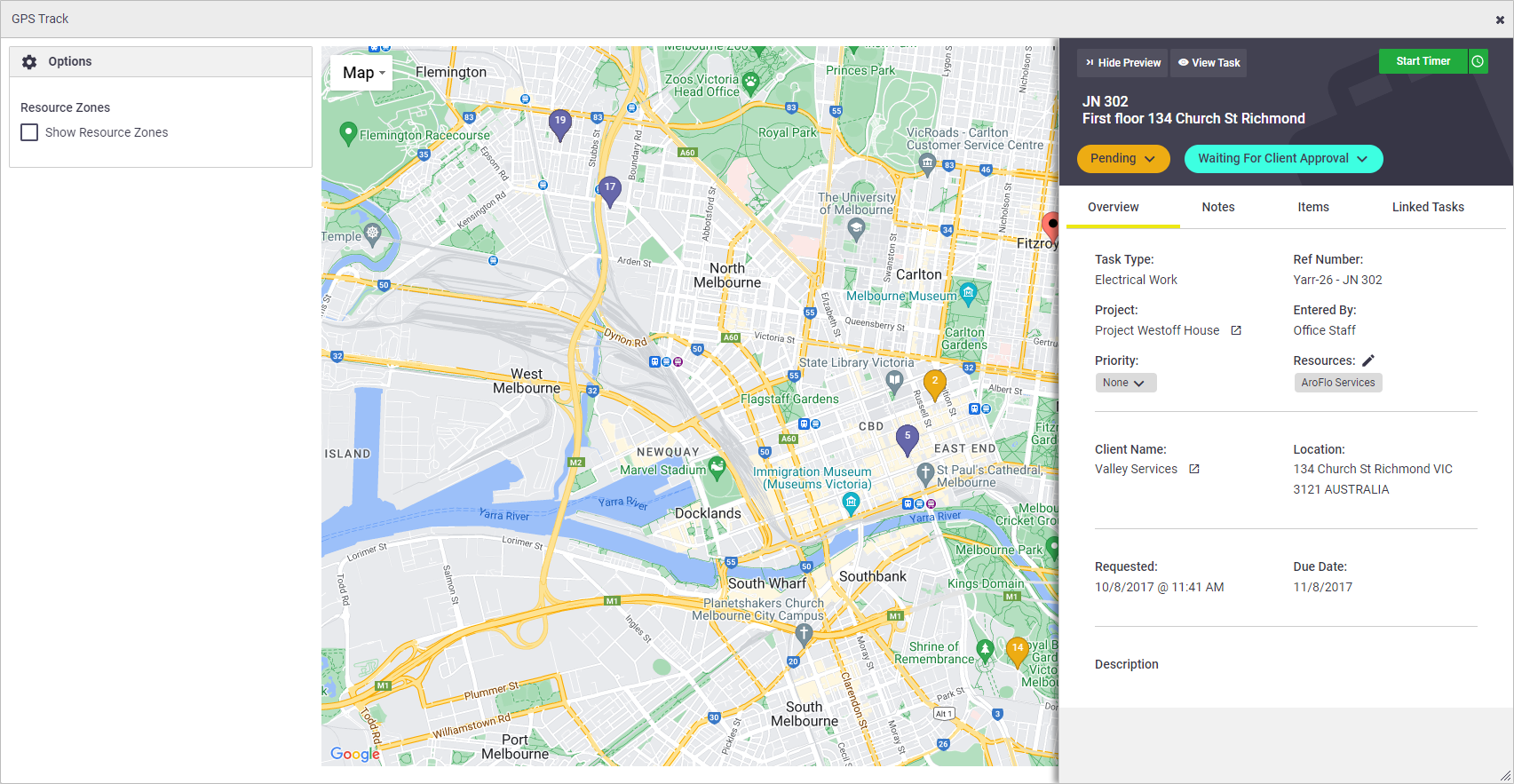Click the purple map marker numbered 5
1514x784 pixels.
click(x=907, y=440)
